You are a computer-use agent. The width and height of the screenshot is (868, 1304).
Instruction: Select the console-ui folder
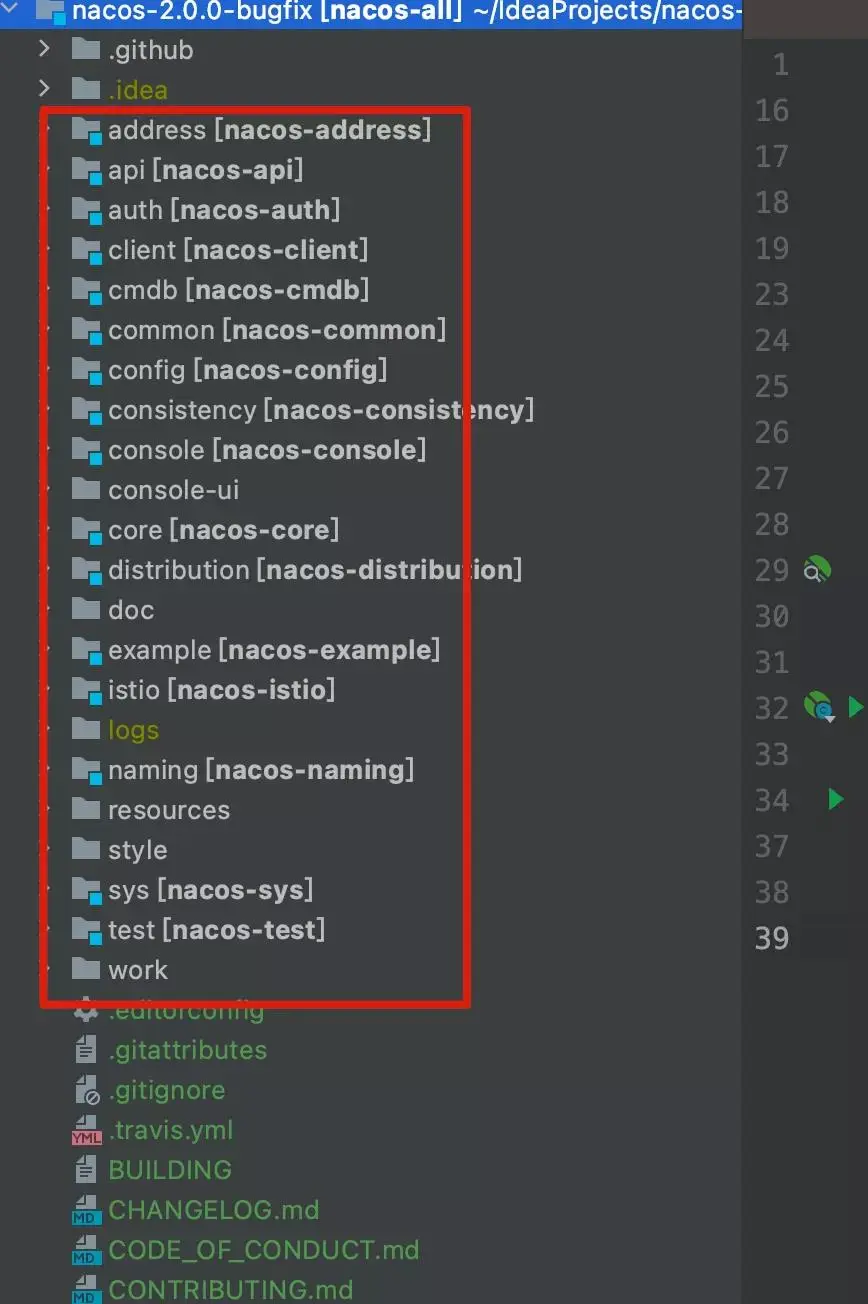pyautogui.click(x=173, y=490)
